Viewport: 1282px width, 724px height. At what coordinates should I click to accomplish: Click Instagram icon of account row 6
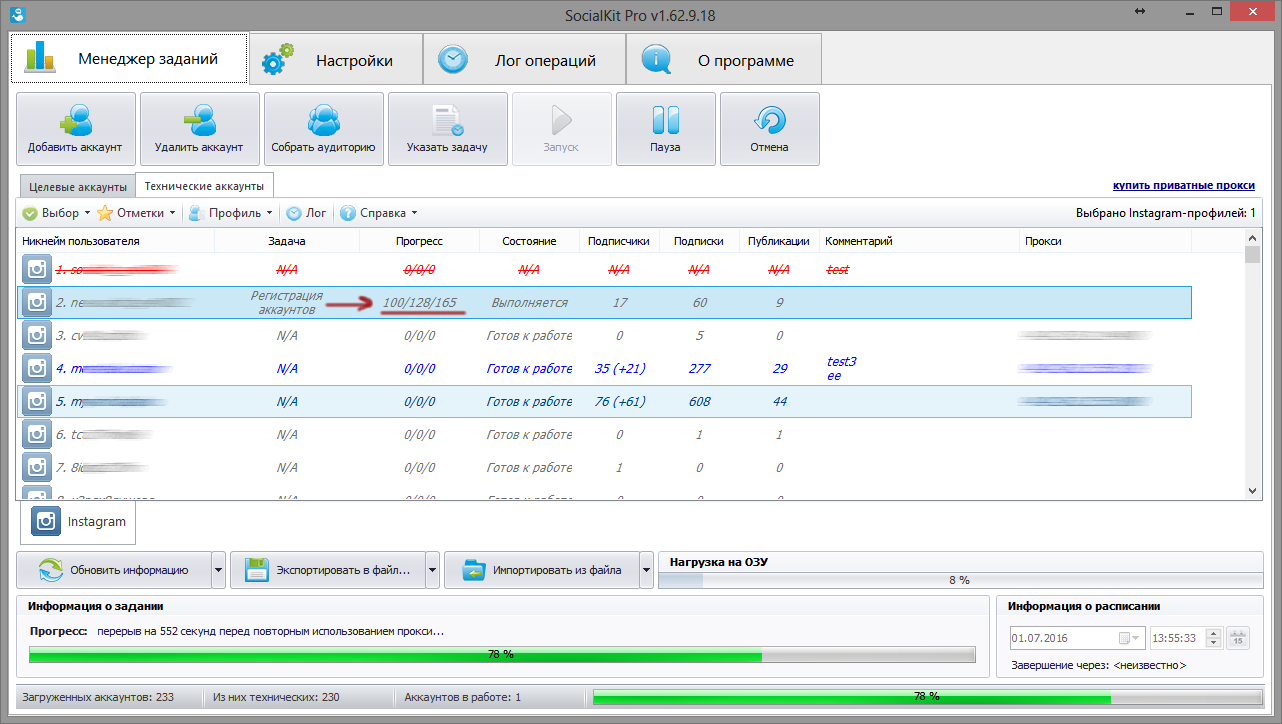tap(37, 434)
